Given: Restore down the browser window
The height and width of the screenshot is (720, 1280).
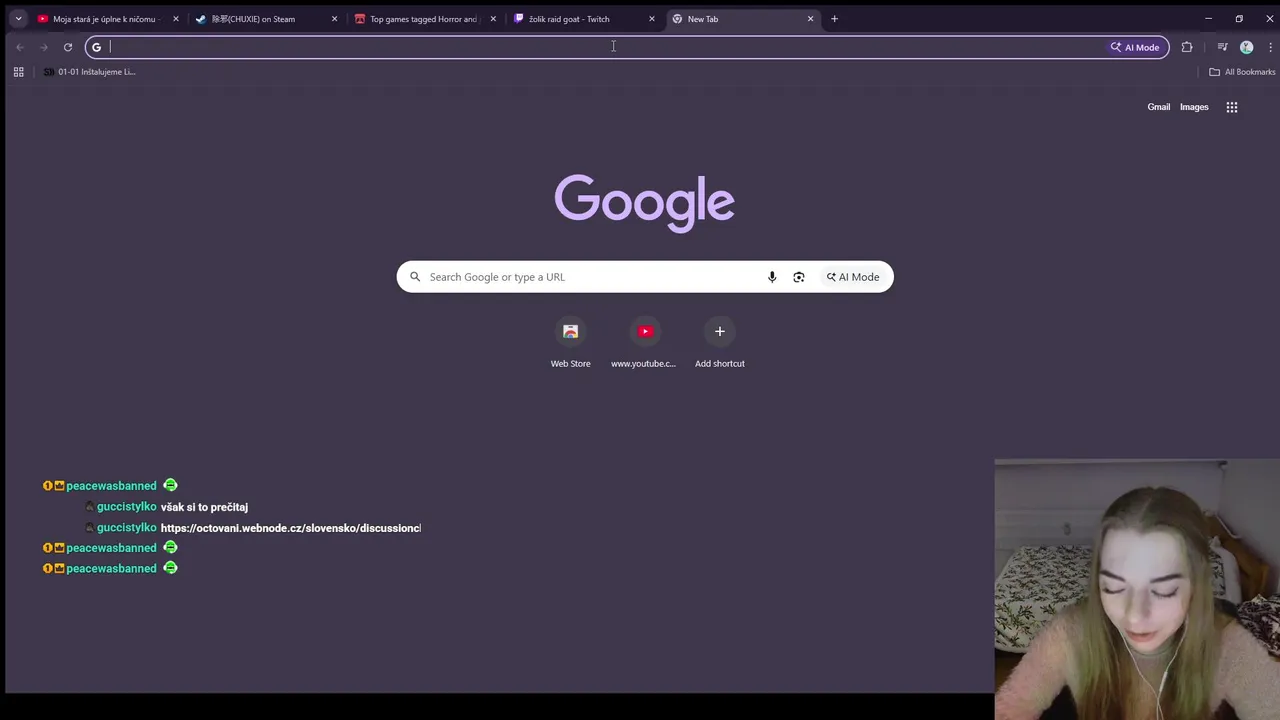Looking at the screenshot, I should [1239, 18].
